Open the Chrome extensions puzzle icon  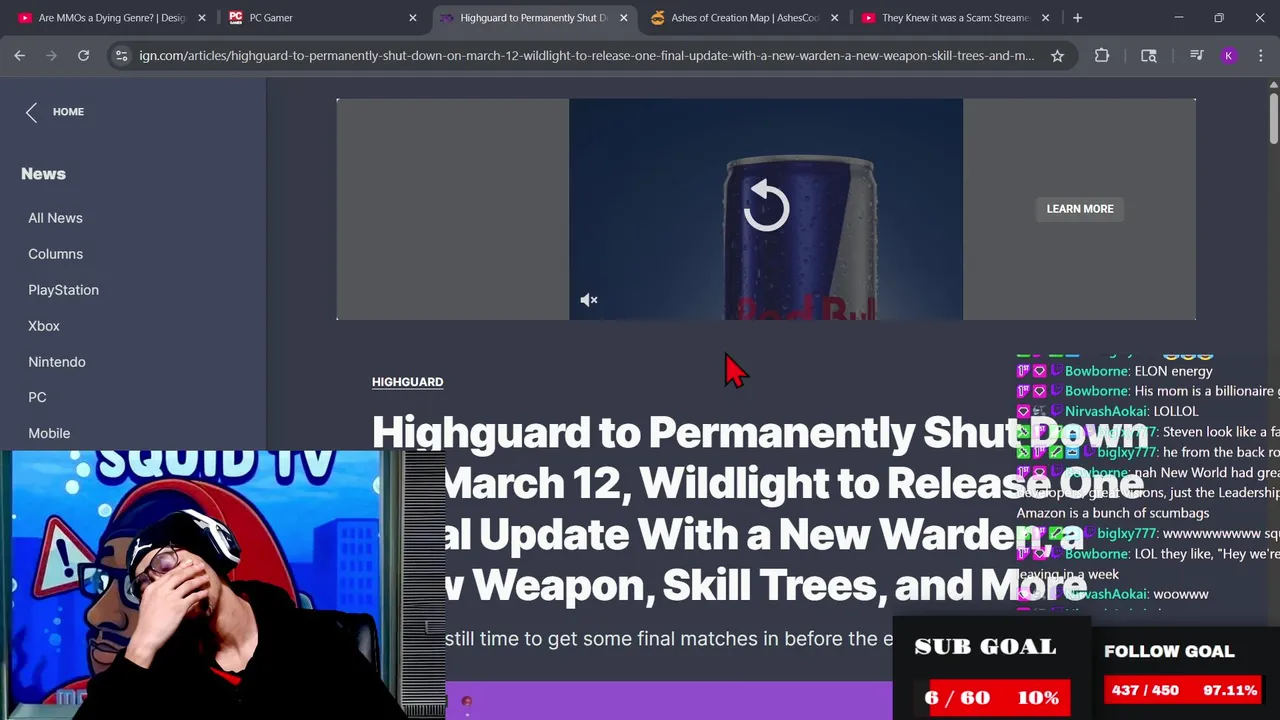pos(1102,56)
